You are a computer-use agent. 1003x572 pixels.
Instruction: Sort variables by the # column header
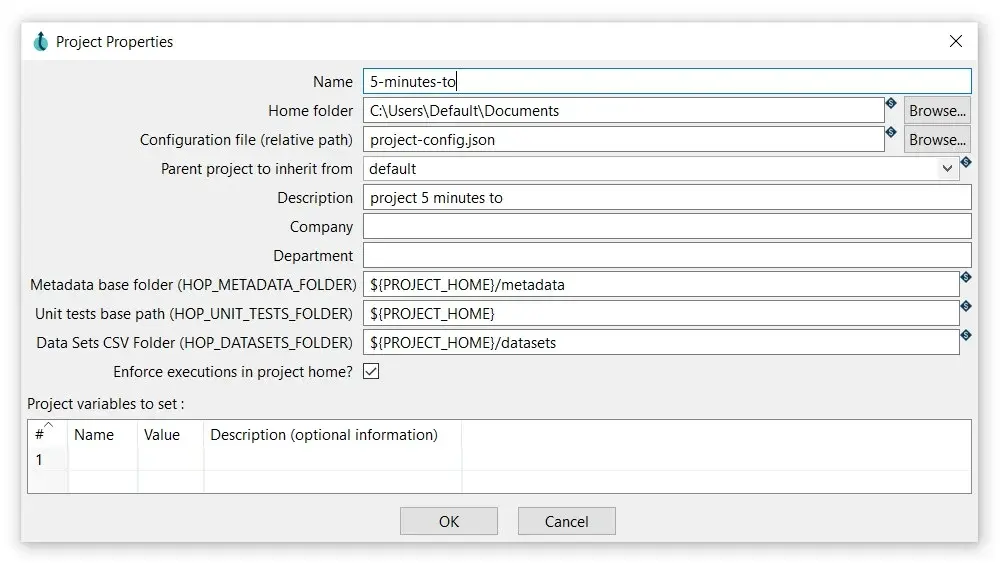(47, 434)
